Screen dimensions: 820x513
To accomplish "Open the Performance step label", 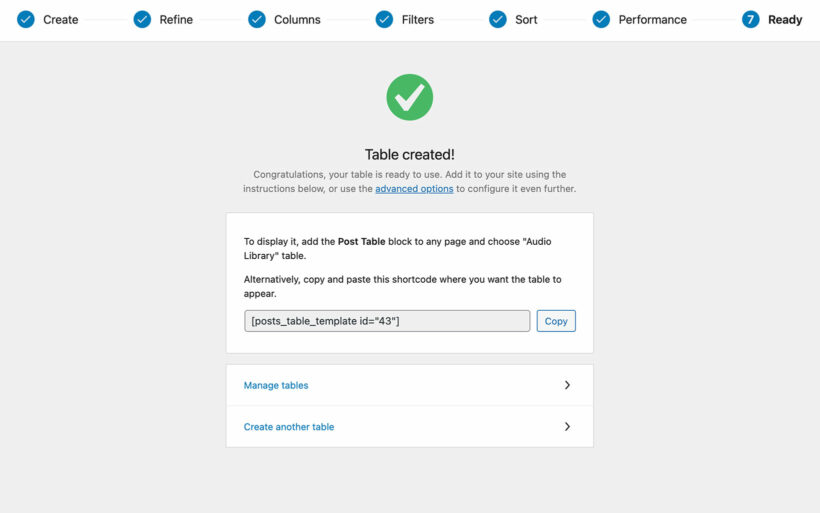I will point(652,20).
